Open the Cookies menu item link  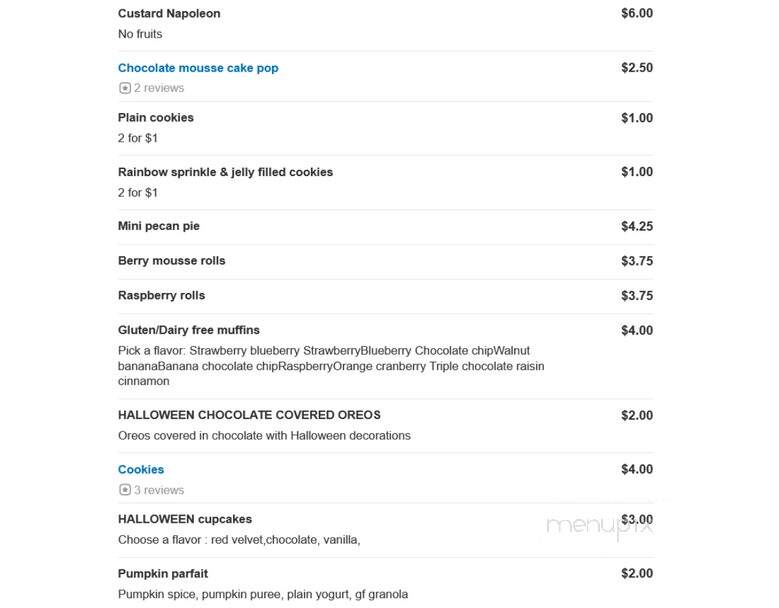(x=141, y=469)
